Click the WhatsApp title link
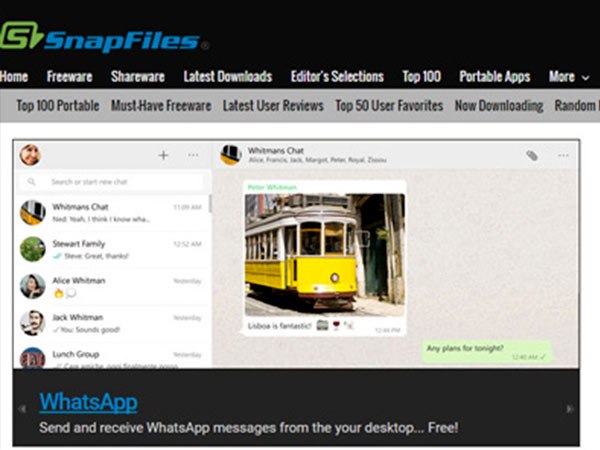The height and width of the screenshot is (450, 600). pyautogui.click(x=88, y=402)
